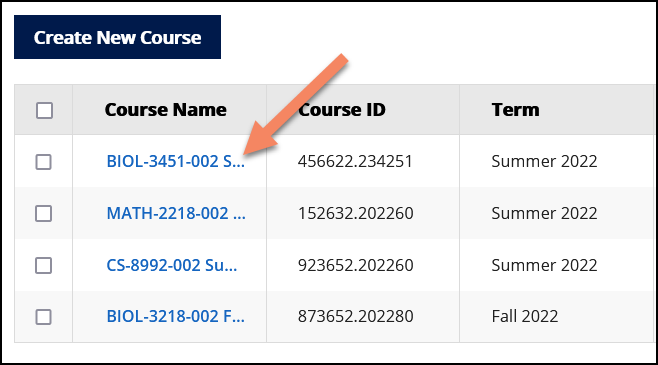Select course ID 152632.202260 cell
This screenshot has height=365, width=658.
[356, 214]
